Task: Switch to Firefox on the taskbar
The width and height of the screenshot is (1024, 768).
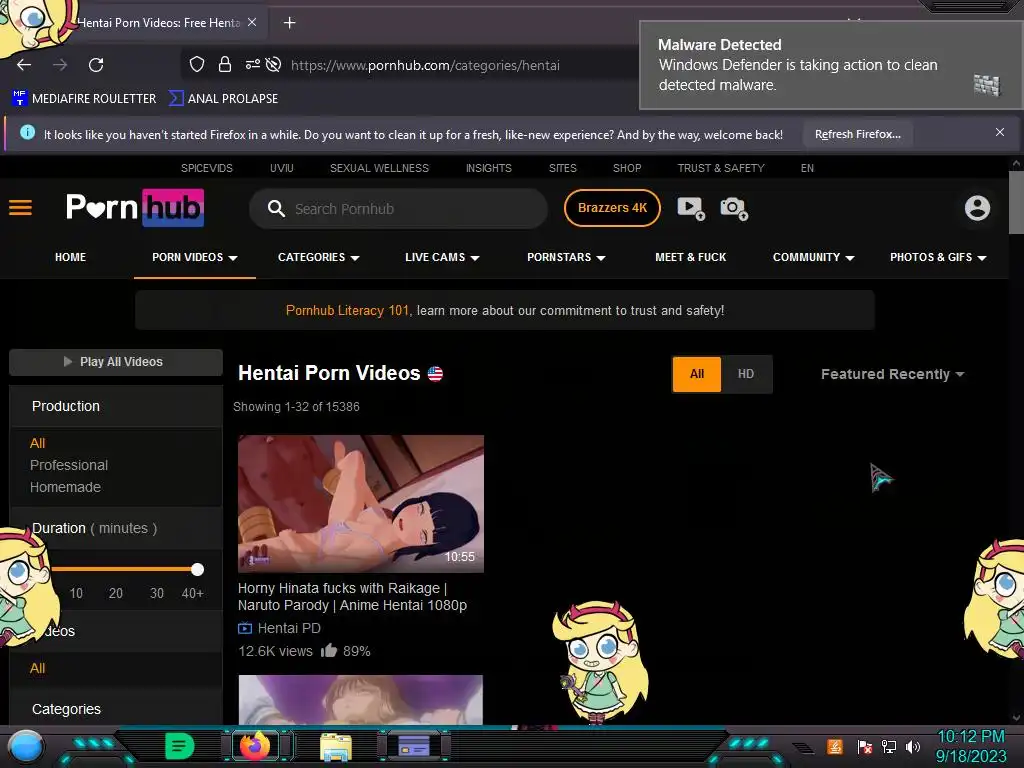Action: pyautogui.click(x=255, y=745)
